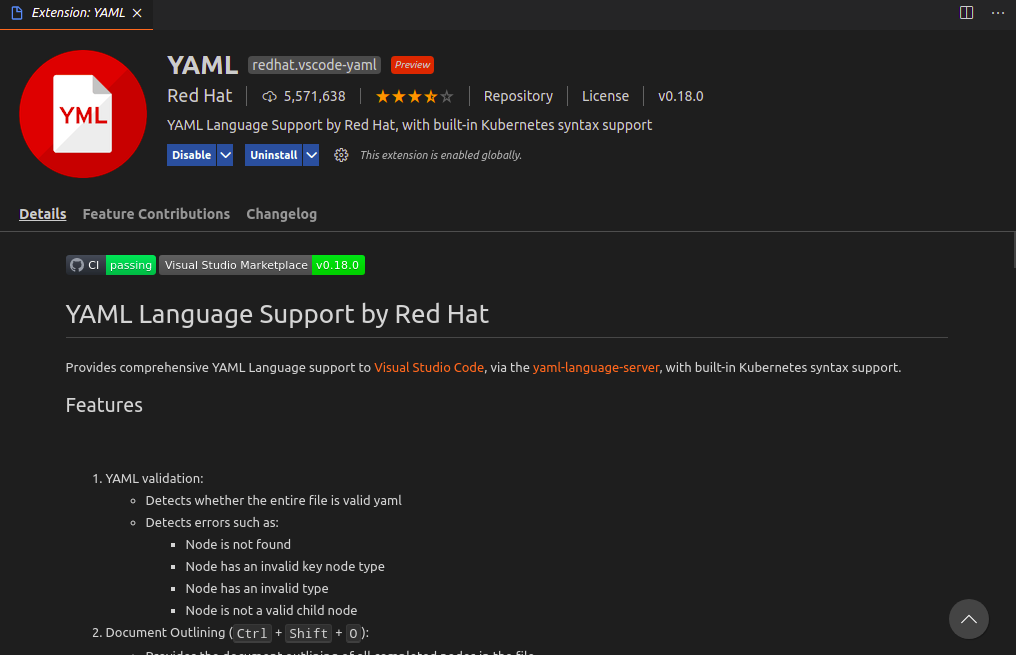Open the More Actions ellipsis menu

click(998, 13)
